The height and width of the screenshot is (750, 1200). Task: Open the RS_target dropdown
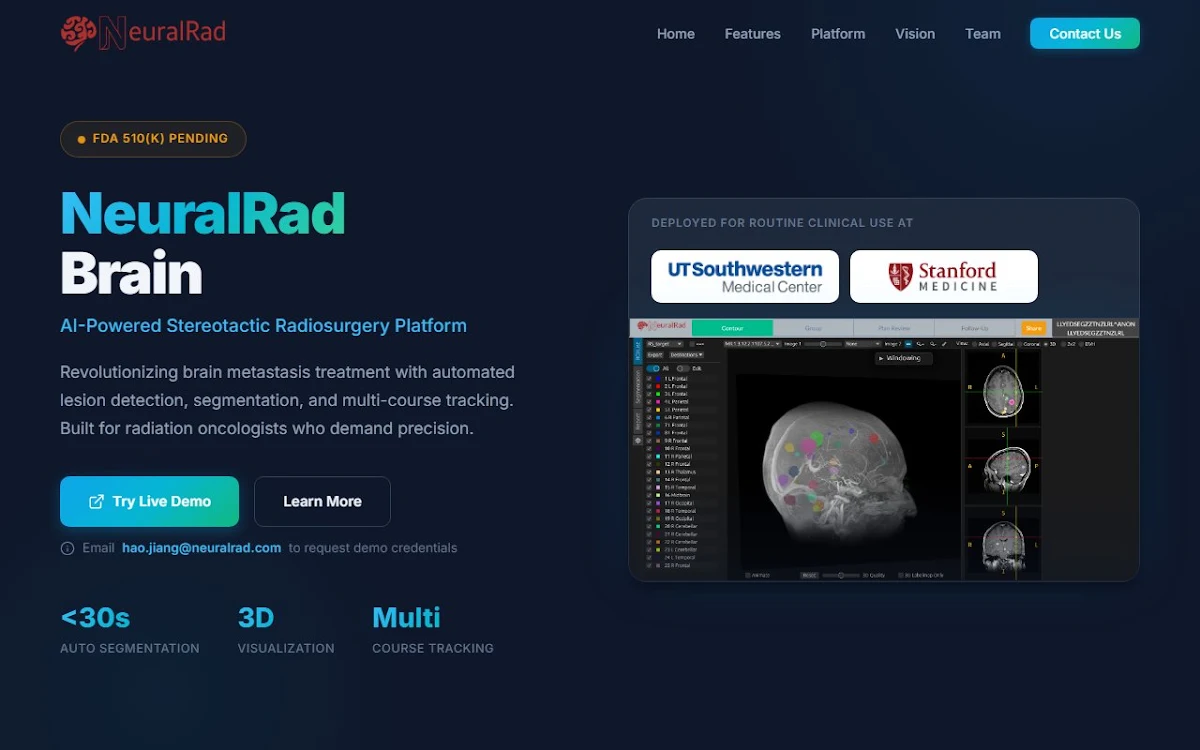click(x=665, y=344)
